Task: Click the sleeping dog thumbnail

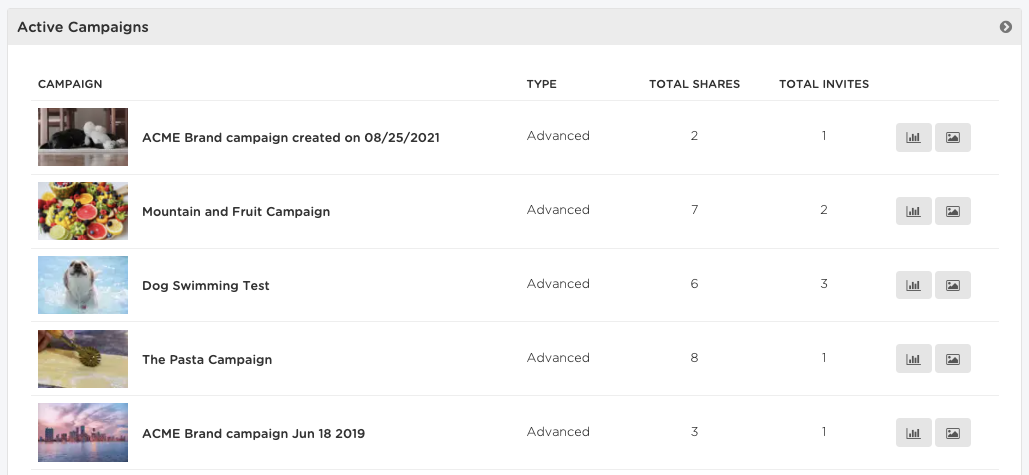Action: [x=83, y=137]
